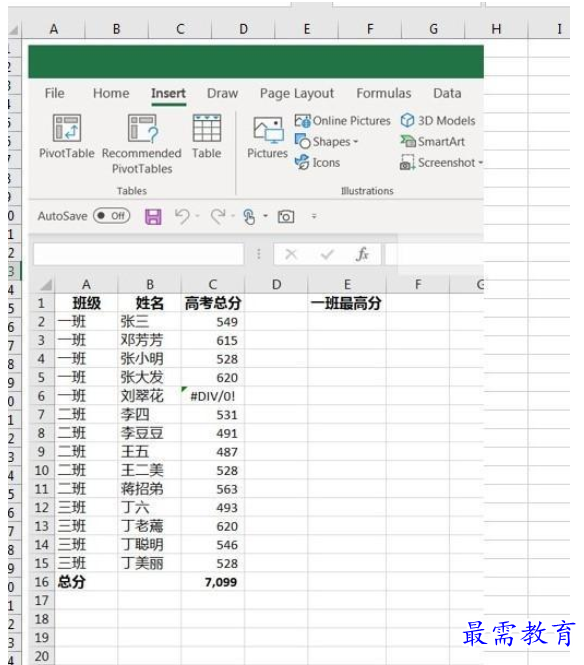Open Recommended PivotTables
Screen dimensions: 584x665
142,144
